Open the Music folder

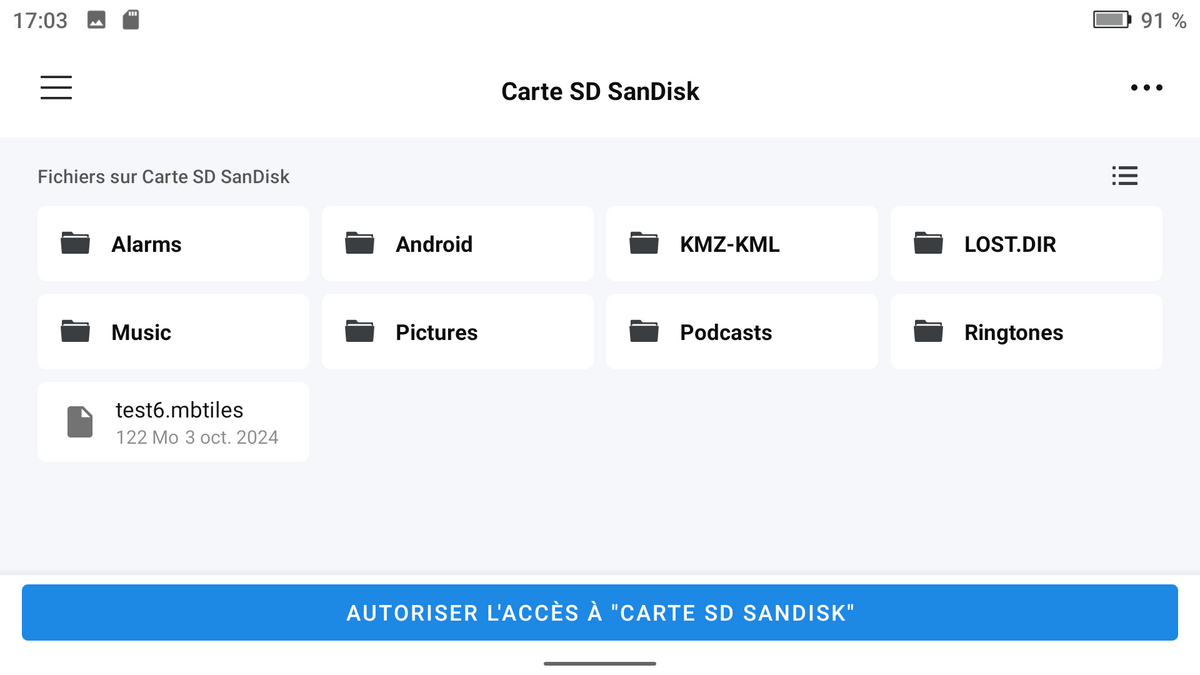[173, 332]
